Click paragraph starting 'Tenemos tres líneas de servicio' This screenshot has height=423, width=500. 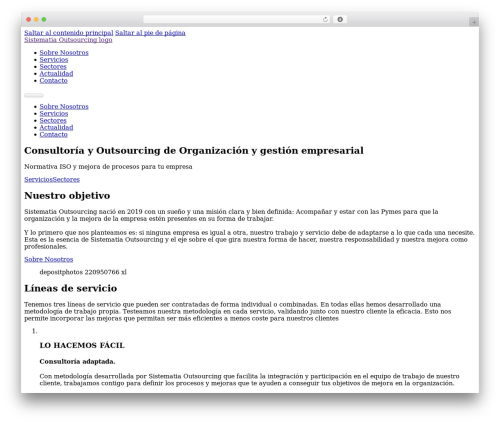237,311
